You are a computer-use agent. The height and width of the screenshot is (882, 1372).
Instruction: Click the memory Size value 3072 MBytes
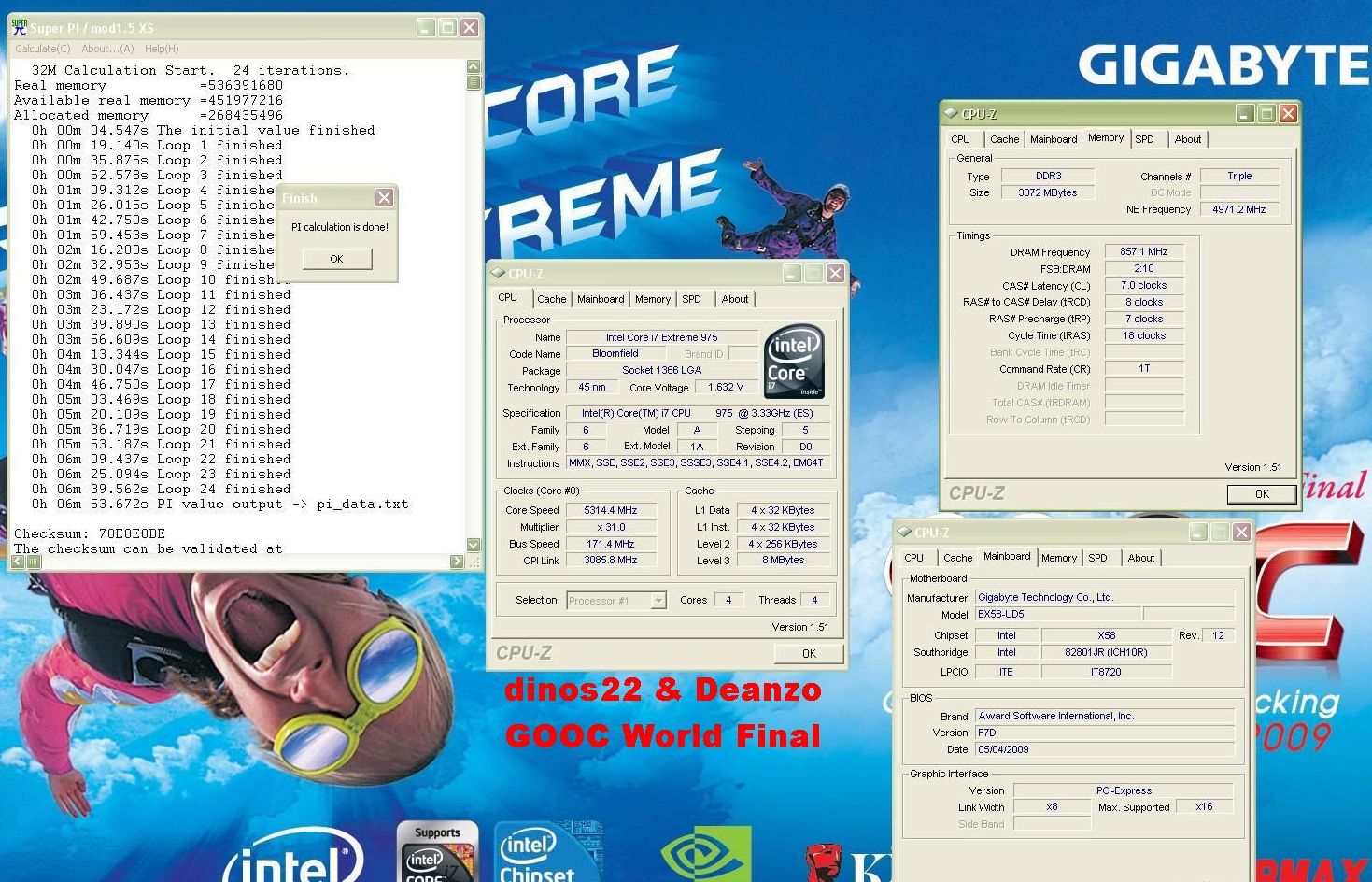point(1048,192)
